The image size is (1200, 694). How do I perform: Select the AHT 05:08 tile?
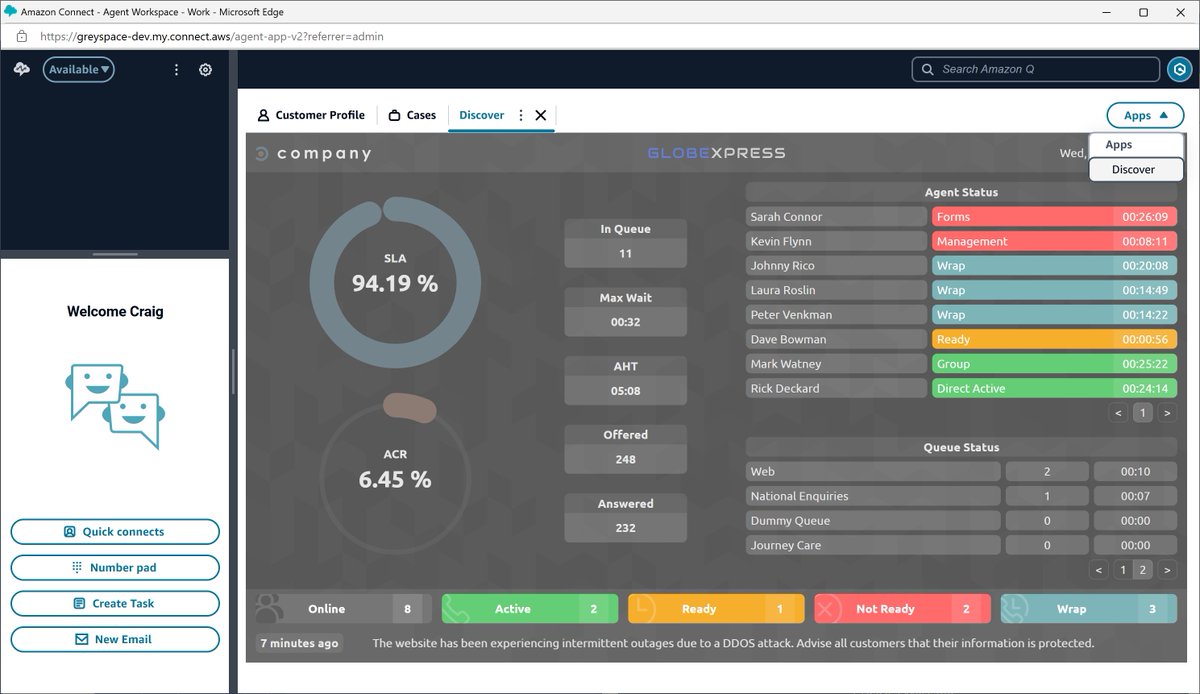[x=625, y=379]
